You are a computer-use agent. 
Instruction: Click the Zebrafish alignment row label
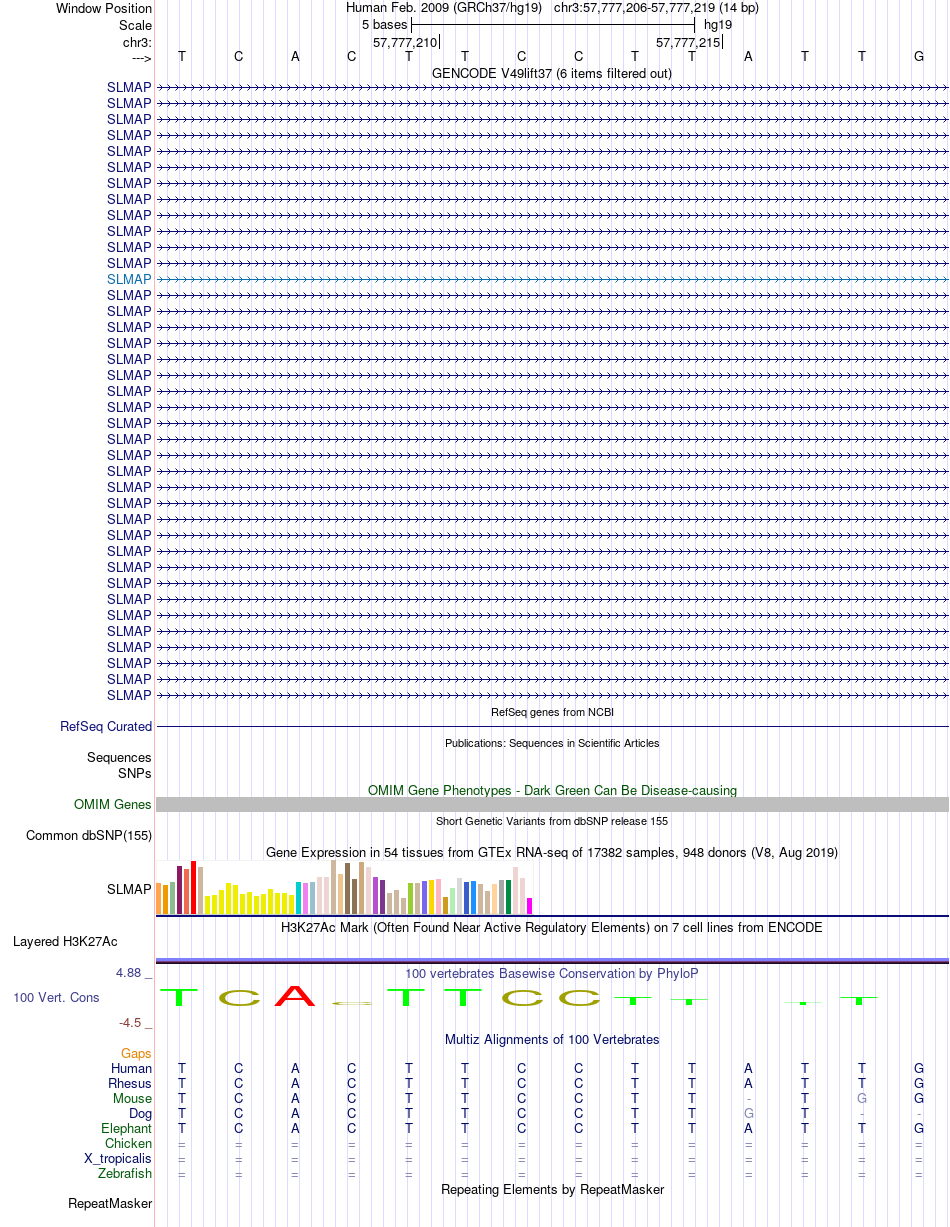click(125, 1173)
